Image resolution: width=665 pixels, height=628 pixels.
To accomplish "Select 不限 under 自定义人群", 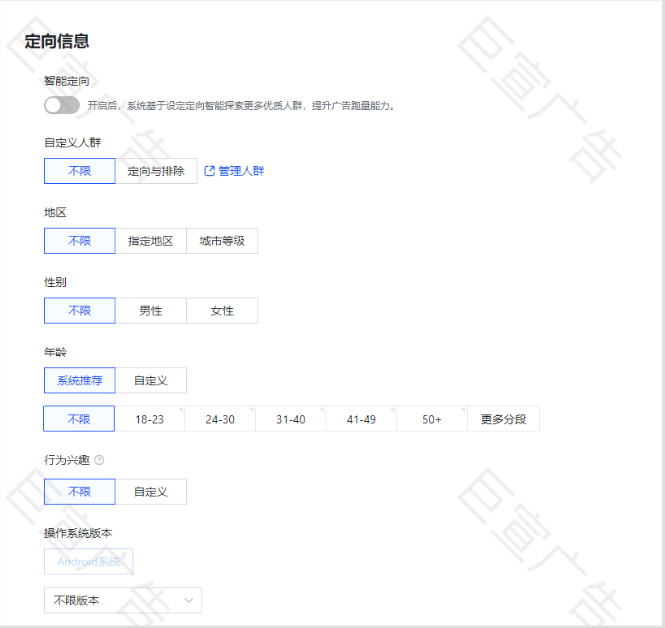I will point(80,171).
